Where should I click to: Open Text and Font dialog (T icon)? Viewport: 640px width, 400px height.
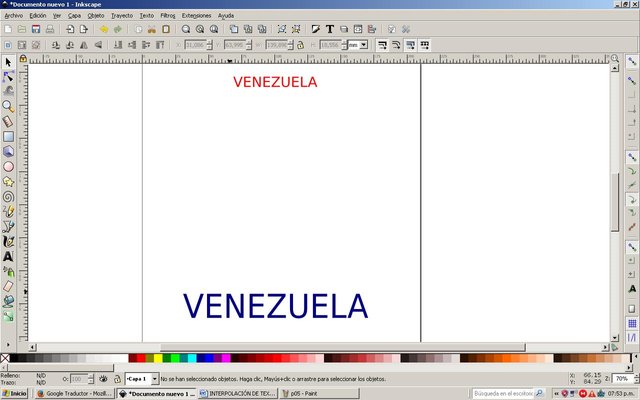pos(330,29)
